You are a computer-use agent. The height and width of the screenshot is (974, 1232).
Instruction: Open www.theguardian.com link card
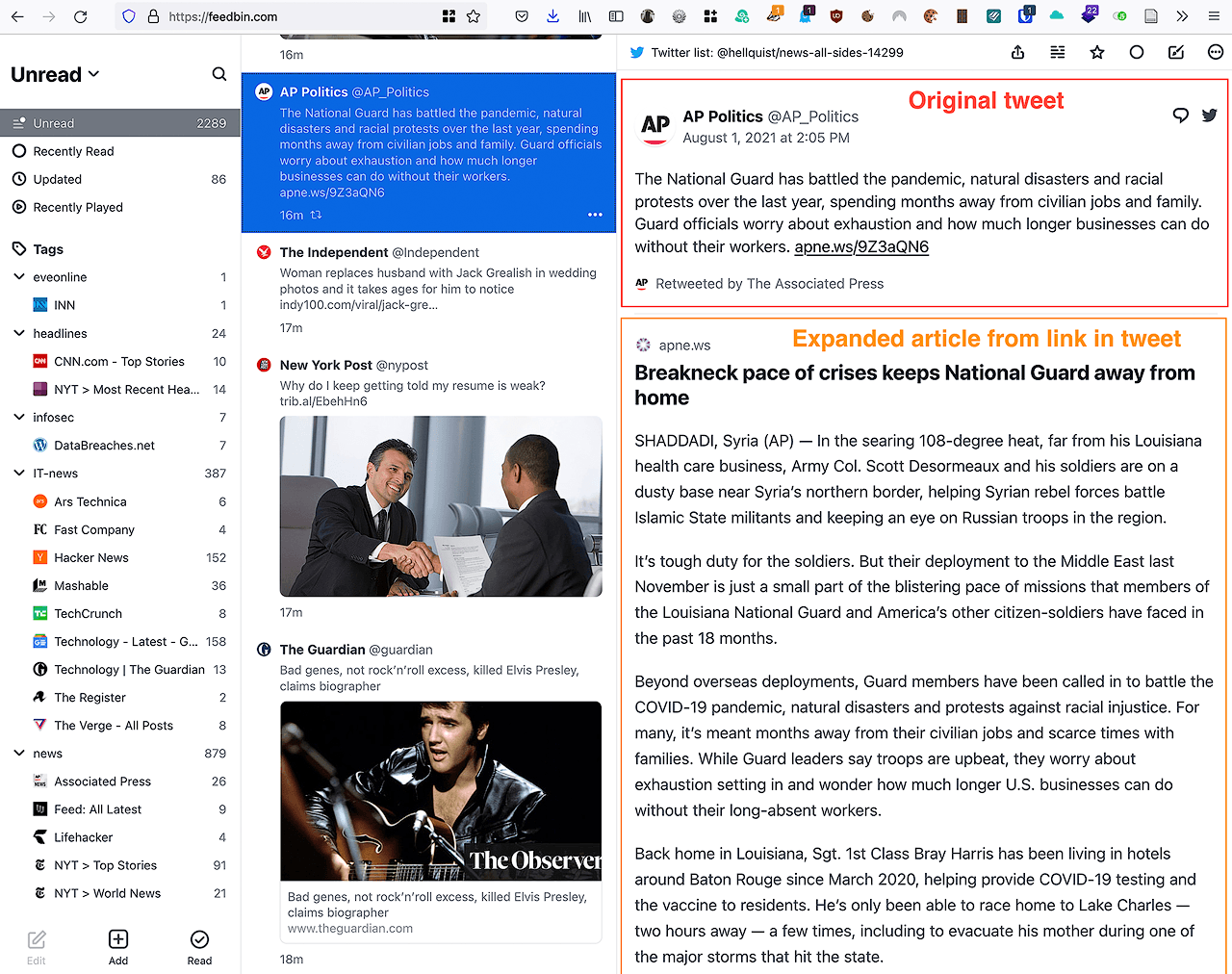point(441,912)
